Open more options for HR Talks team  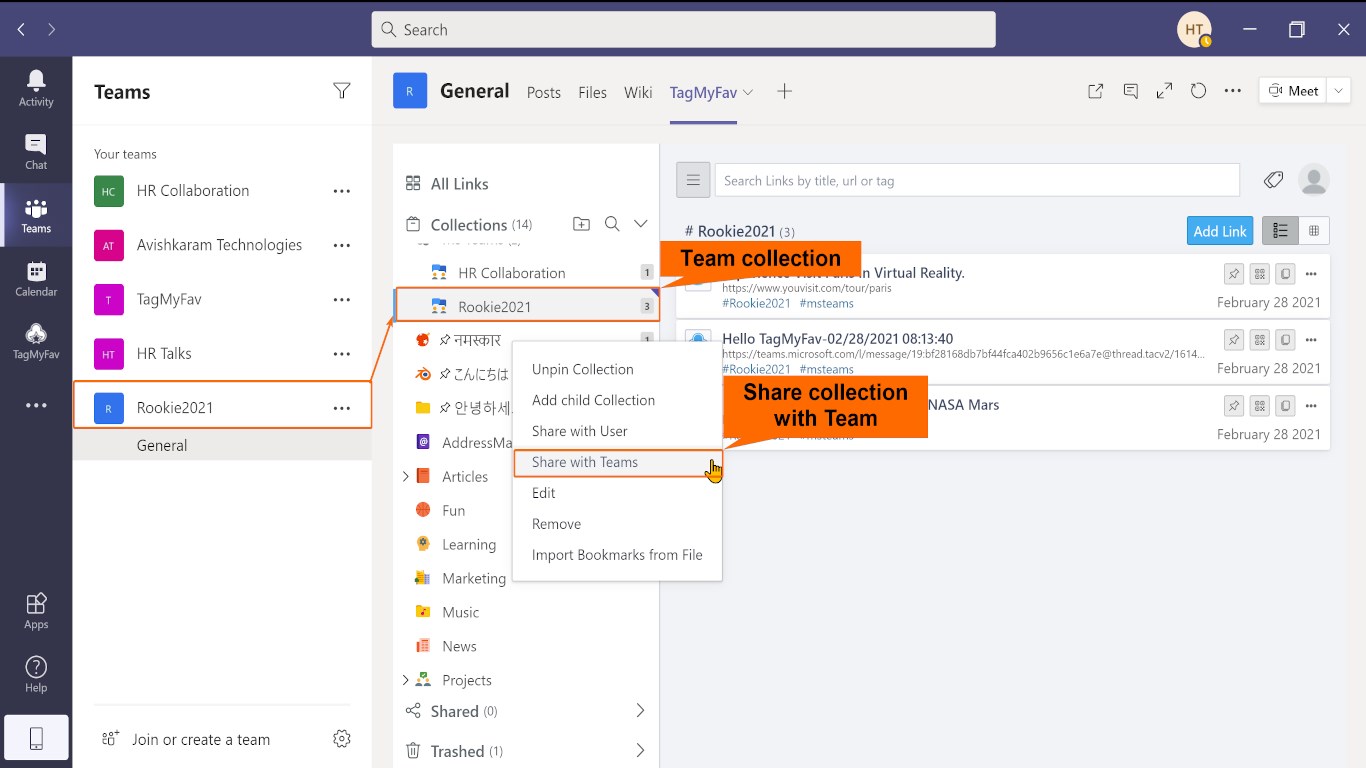tap(342, 353)
